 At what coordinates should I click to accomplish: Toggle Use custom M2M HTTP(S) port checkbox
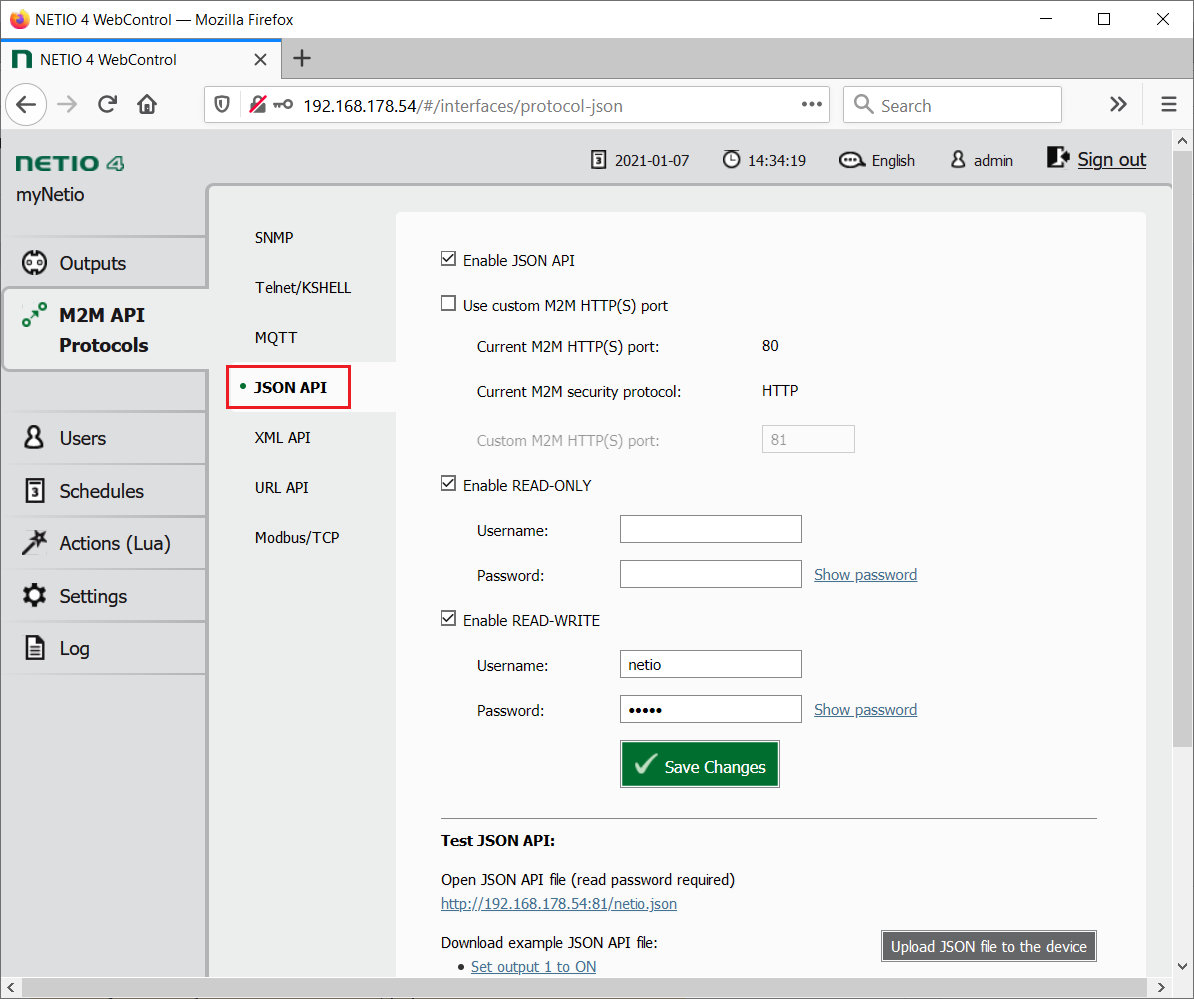(x=449, y=304)
